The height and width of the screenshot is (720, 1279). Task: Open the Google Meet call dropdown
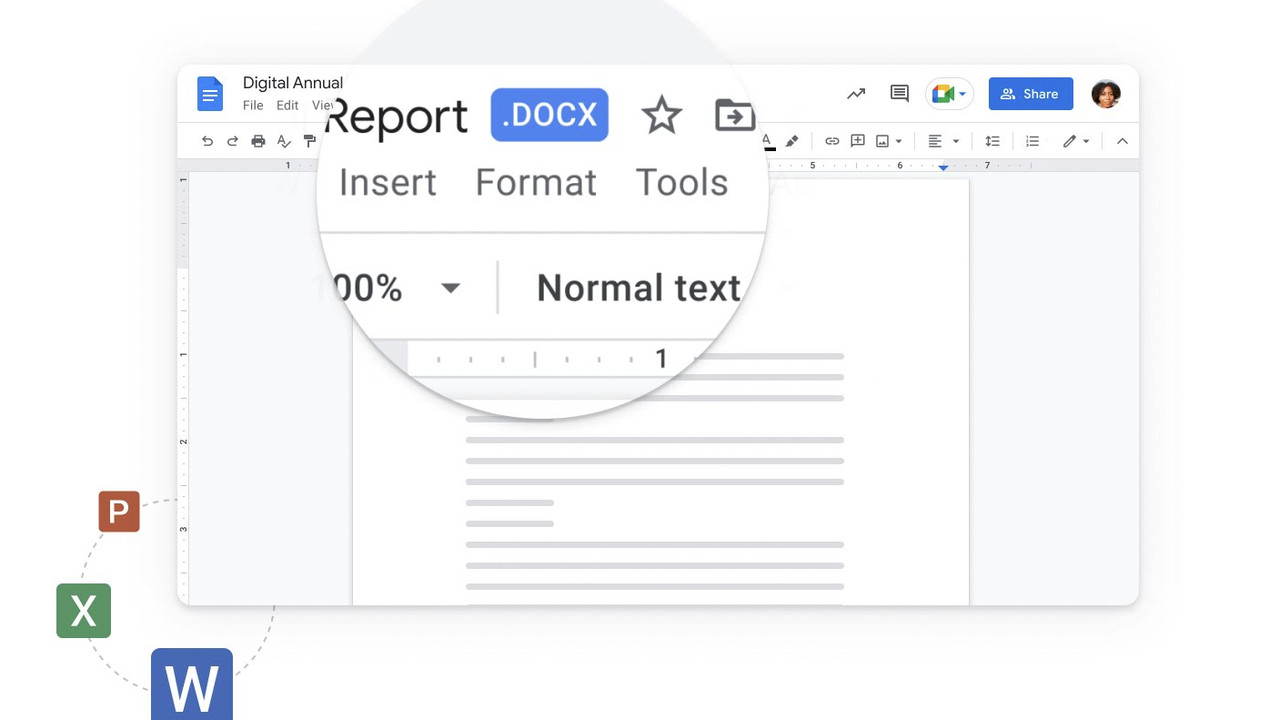(949, 94)
